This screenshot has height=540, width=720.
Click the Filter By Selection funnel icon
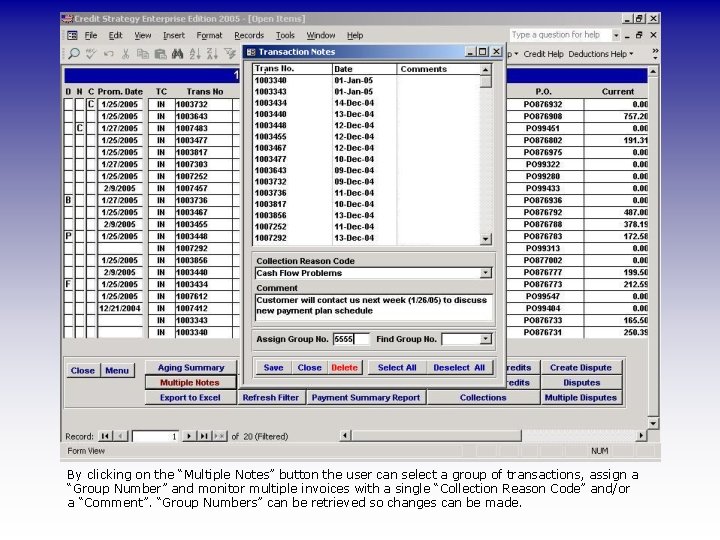[x=230, y=54]
